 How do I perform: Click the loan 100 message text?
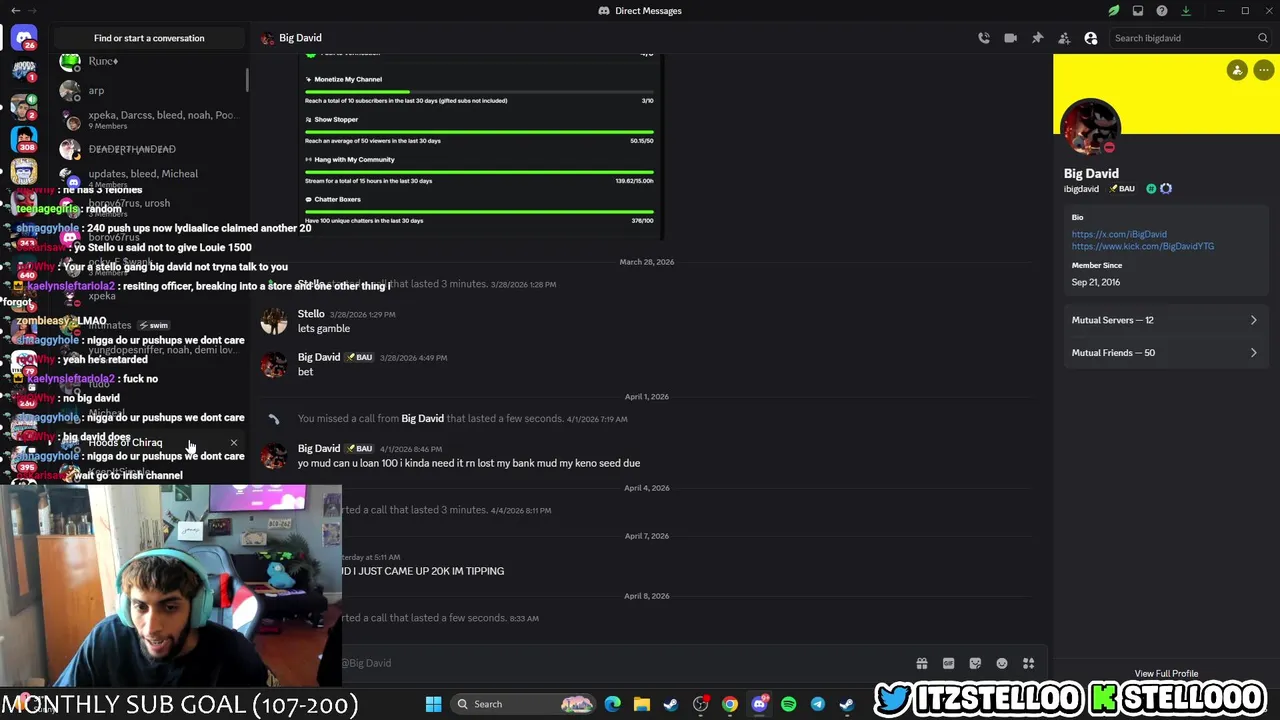[469, 463]
